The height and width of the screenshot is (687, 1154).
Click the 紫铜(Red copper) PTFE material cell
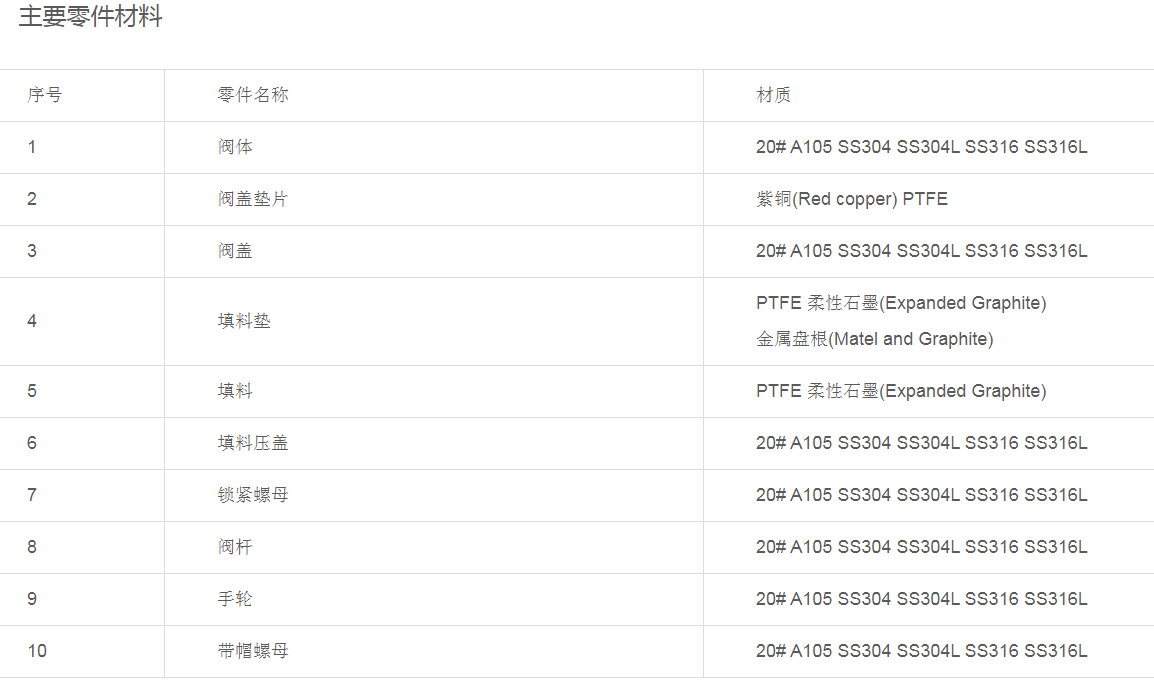pyautogui.click(x=851, y=199)
